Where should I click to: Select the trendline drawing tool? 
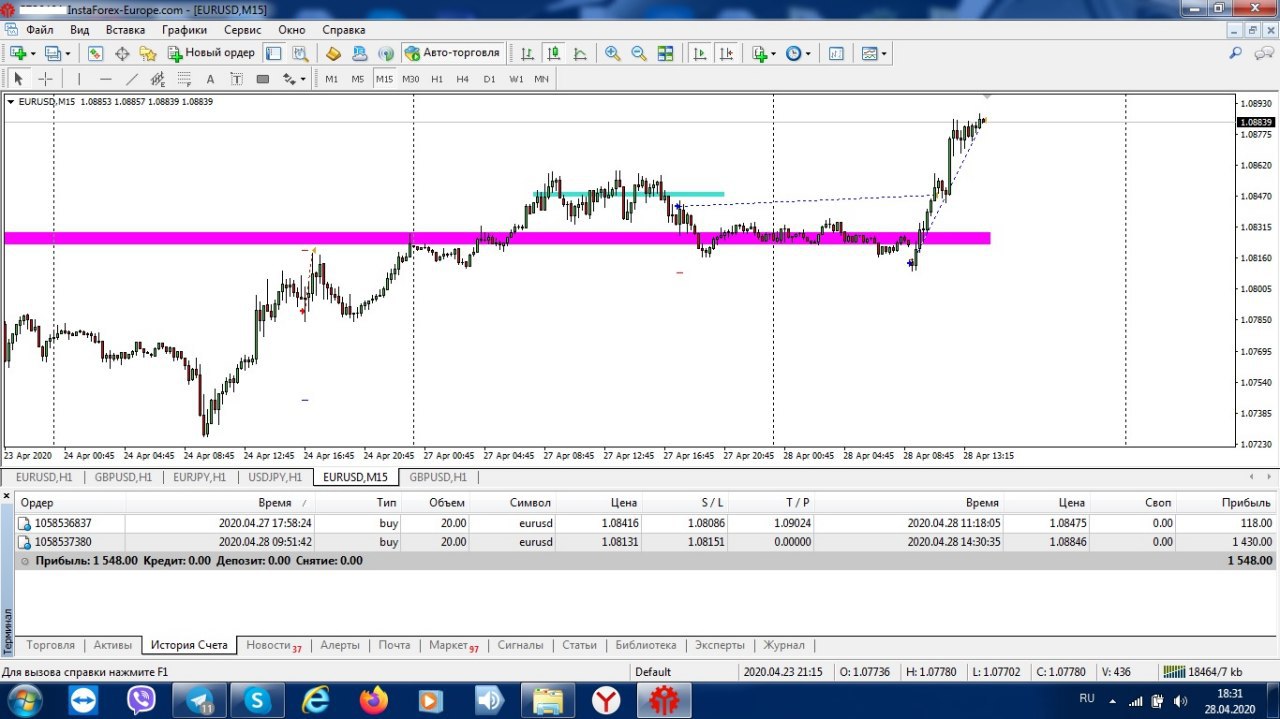(x=131, y=79)
